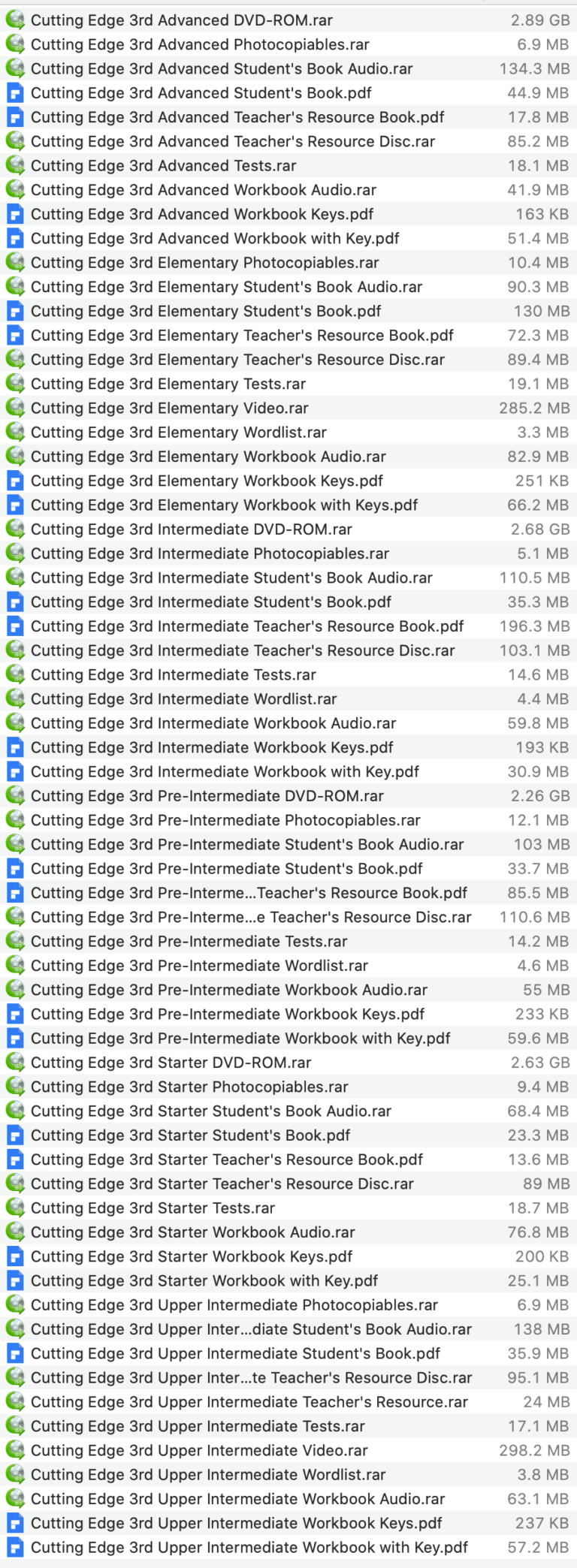The height and width of the screenshot is (1568, 577).
Task: Click the RAR icon for Advanced Workbook Audio
Action: [x=15, y=190]
